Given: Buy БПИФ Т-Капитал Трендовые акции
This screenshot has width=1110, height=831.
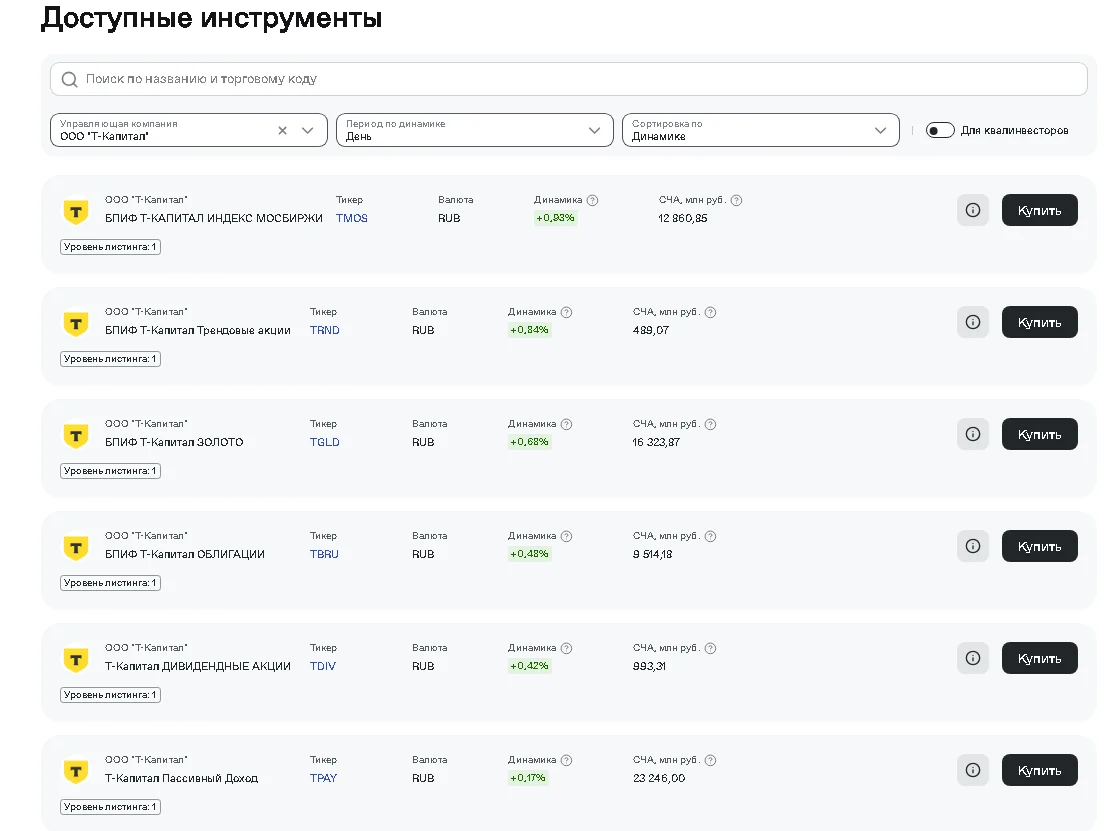Looking at the screenshot, I should (1039, 322).
